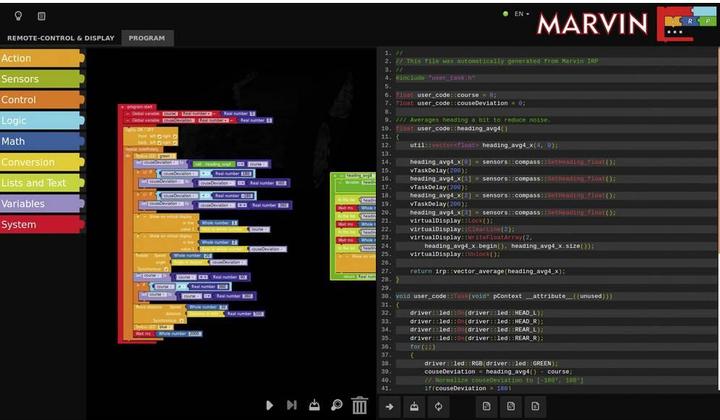
Task: Select the PROGRAM tab
Action: click(x=147, y=38)
